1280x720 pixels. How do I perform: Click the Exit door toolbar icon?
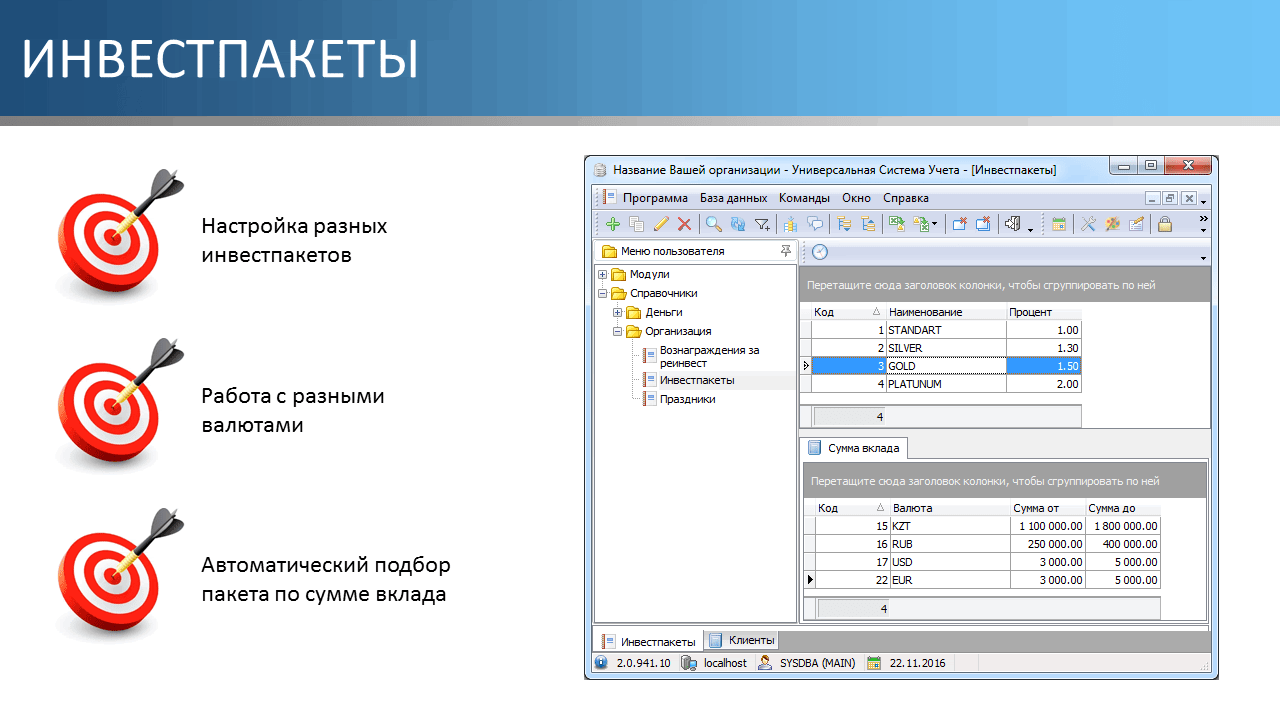pos(1012,224)
